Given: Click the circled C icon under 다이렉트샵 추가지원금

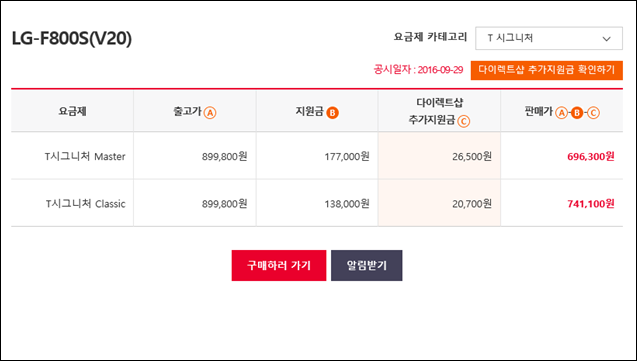Looking at the screenshot, I should click(464, 121).
